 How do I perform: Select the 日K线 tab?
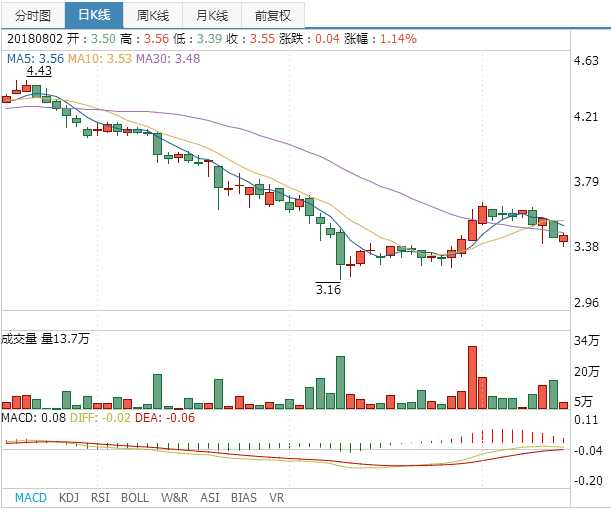(x=94, y=15)
